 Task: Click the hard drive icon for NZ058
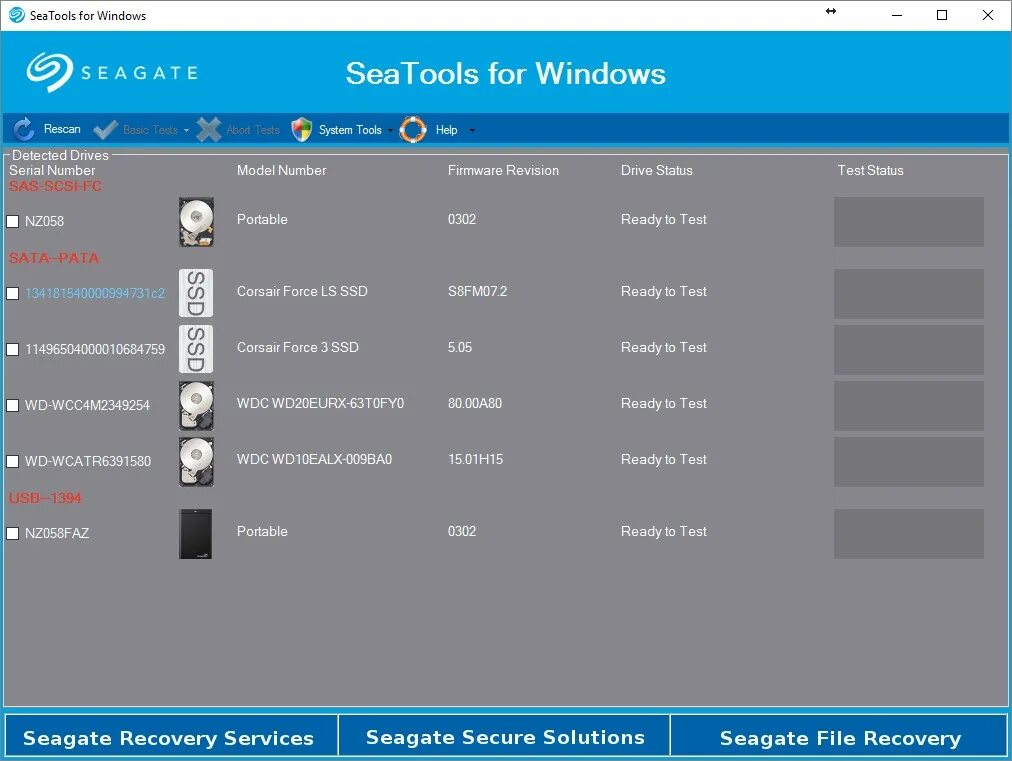(196, 221)
